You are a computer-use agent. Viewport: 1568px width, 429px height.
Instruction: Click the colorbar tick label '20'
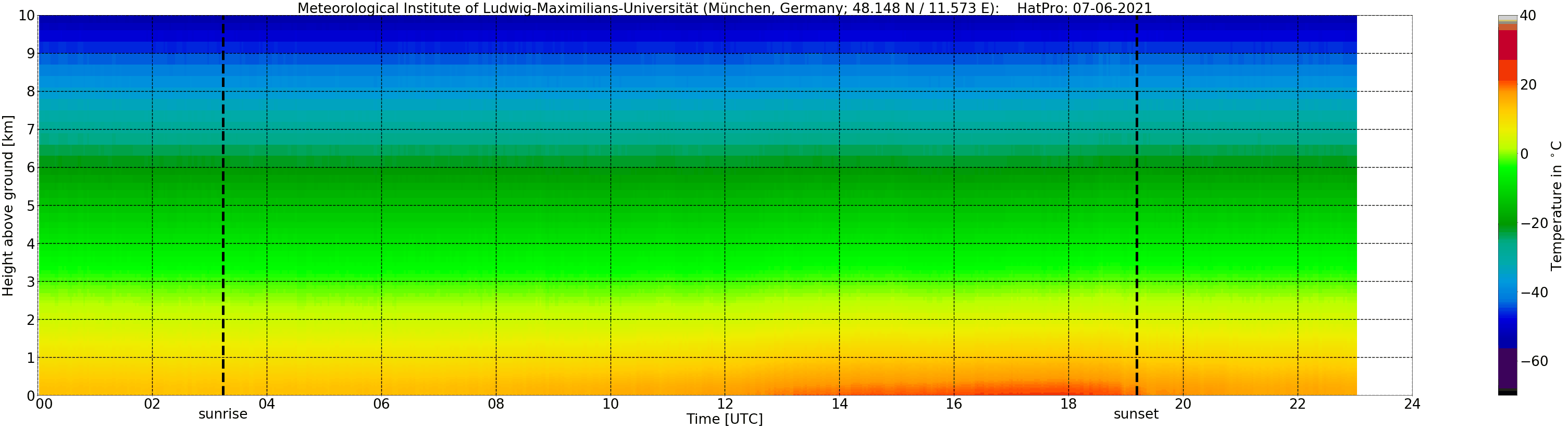coord(1528,84)
